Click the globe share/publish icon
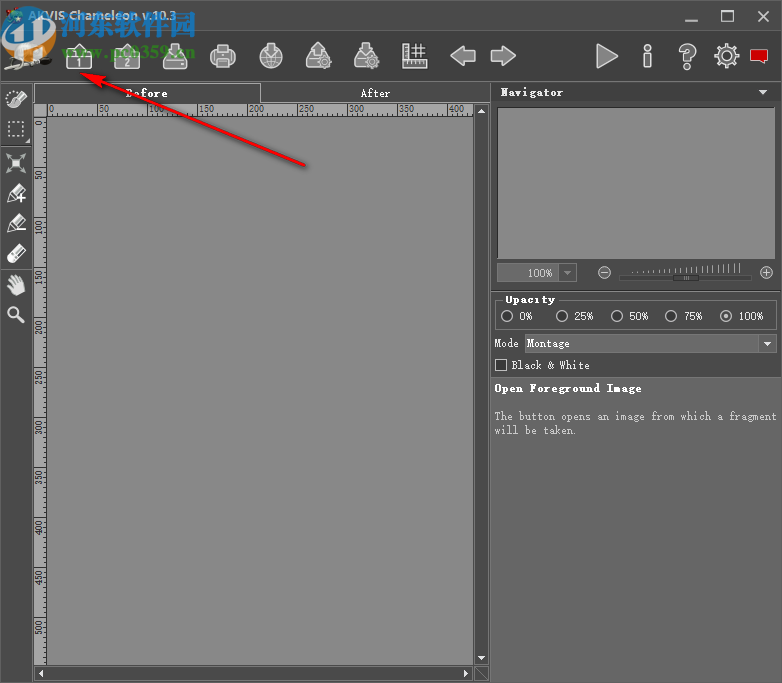Image resolution: width=782 pixels, height=683 pixels. pyautogui.click(x=271, y=56)
